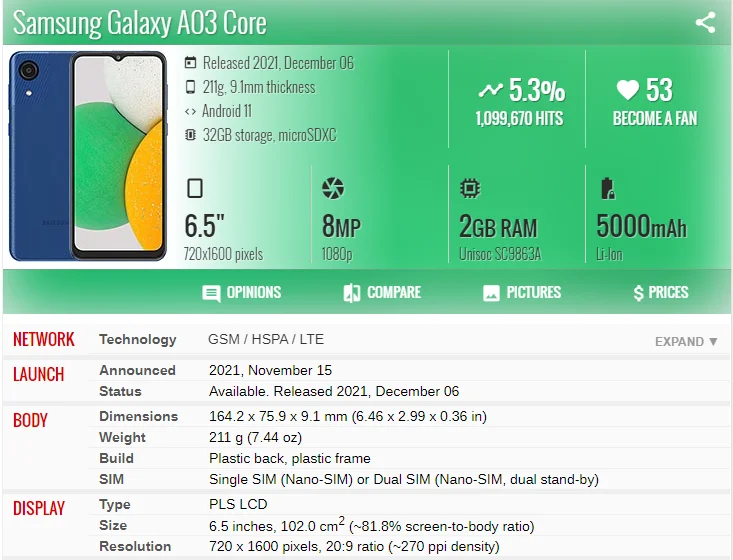Screen dimensions: 733x560
Task: Click the Samsung Galaxy A03 Core phone image
Action: click(x=88, y=156)
